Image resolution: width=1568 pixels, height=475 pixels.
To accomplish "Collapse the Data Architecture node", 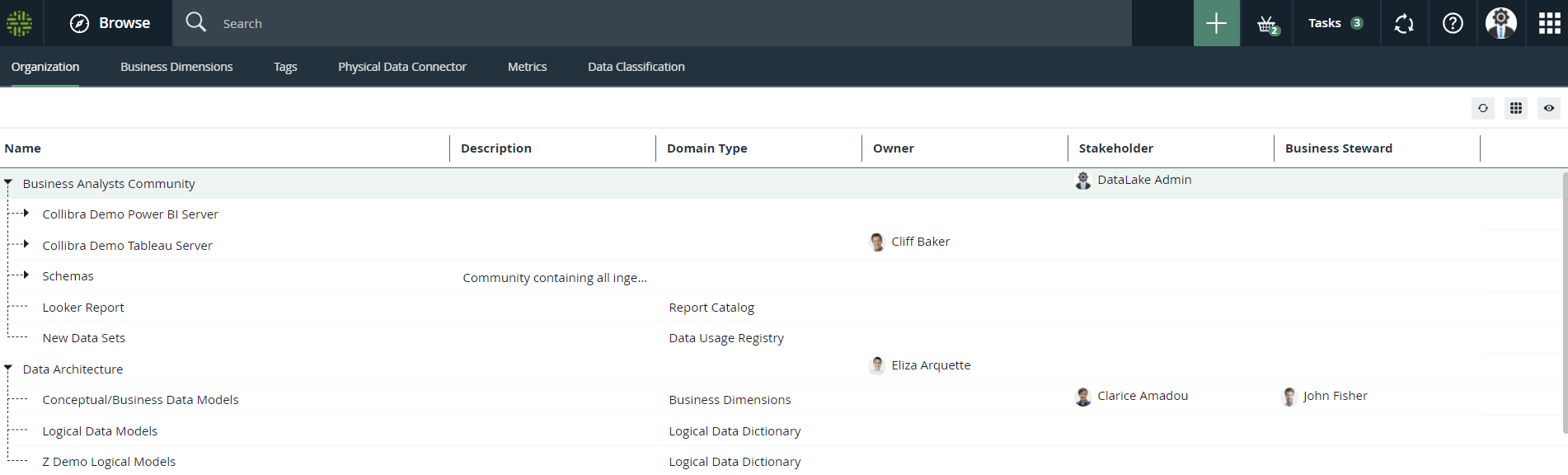I will (8, 369).
